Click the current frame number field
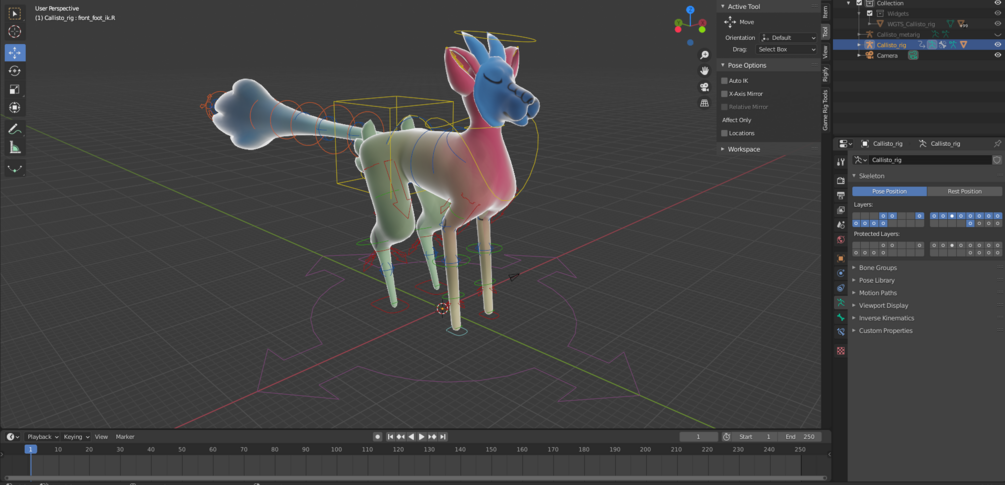The height and width of the screenshot is (485, 1005). 699,437
